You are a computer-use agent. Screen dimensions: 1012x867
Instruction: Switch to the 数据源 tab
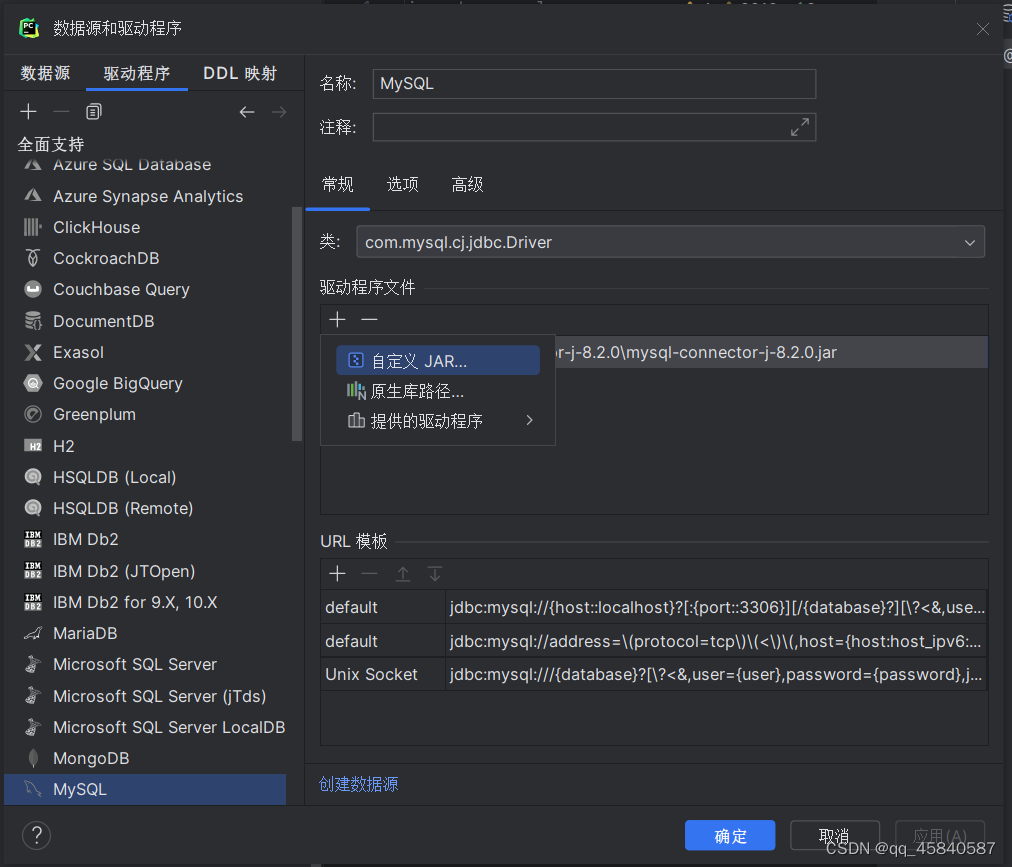(x=45, y=74)
